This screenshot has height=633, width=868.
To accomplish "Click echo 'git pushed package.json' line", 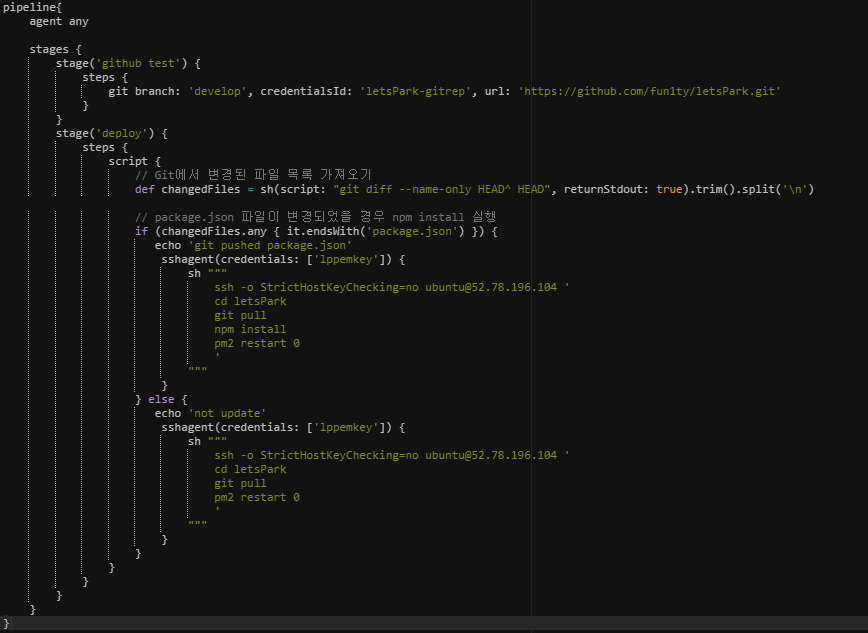I will click(x=253, y=245).
